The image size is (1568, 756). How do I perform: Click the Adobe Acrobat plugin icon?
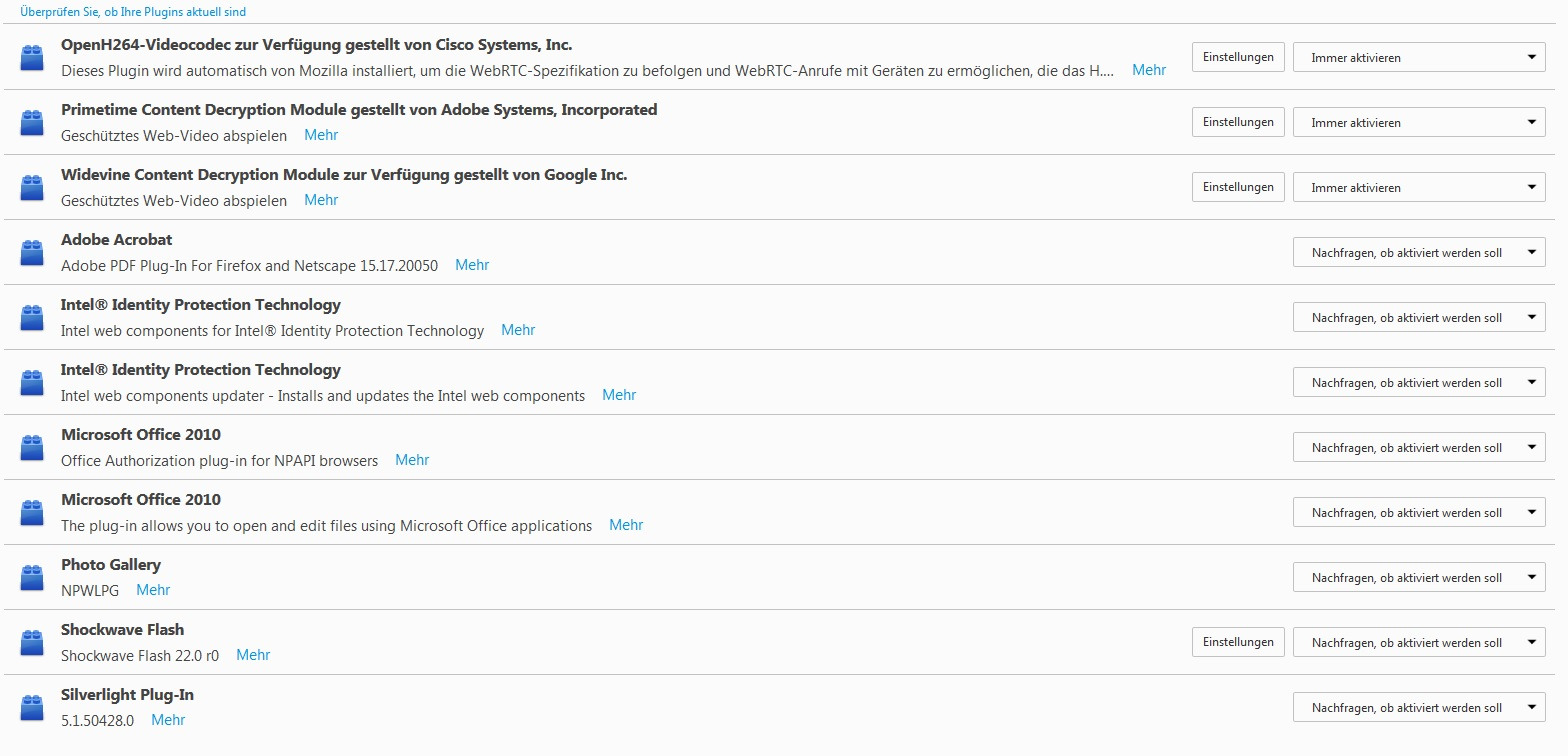pyautogui.click(x=32, y=253)
